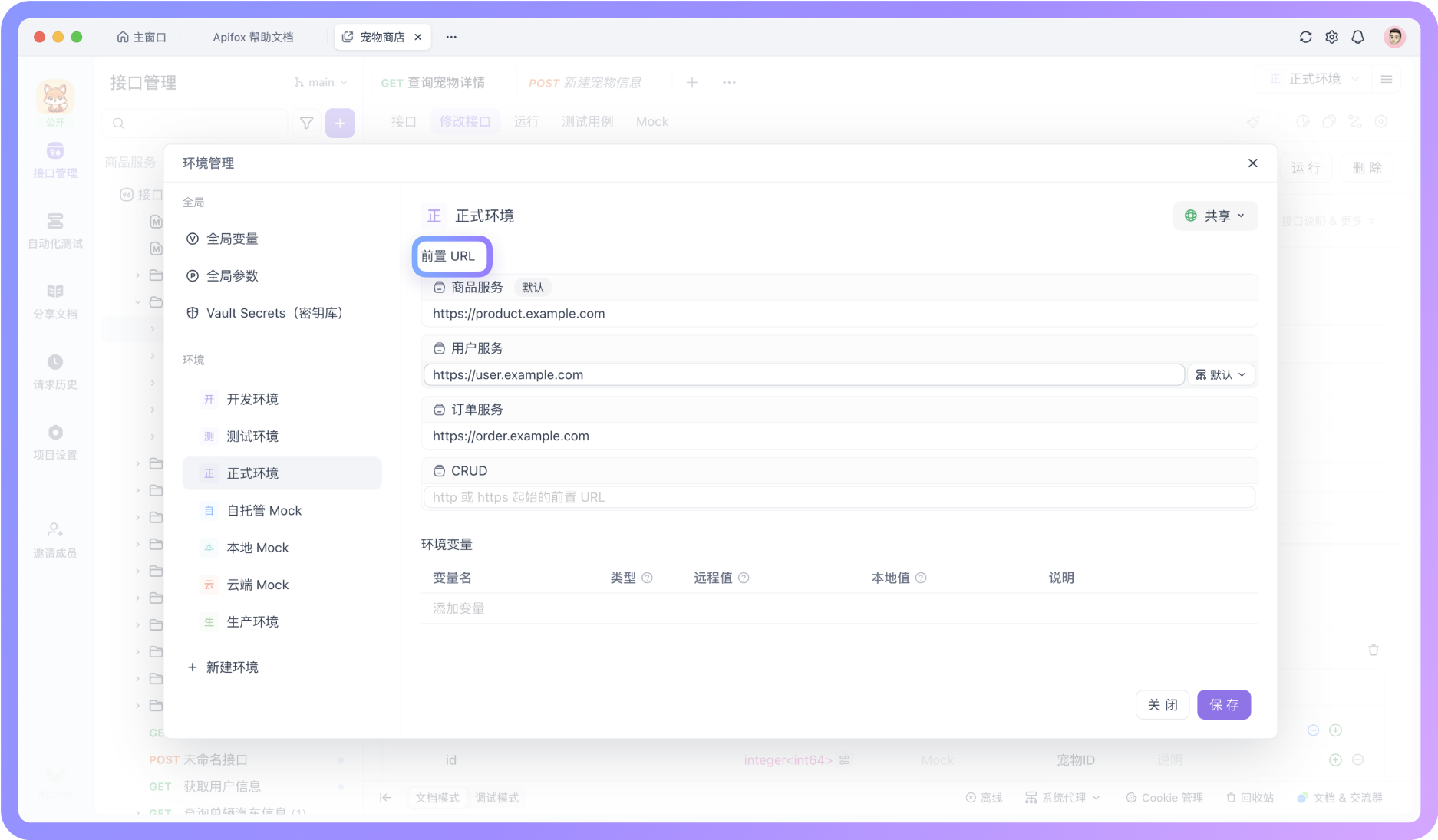1438x840 pixels.
Task: Select 本地 Mock environment
Action: click(x=282, y=548)
